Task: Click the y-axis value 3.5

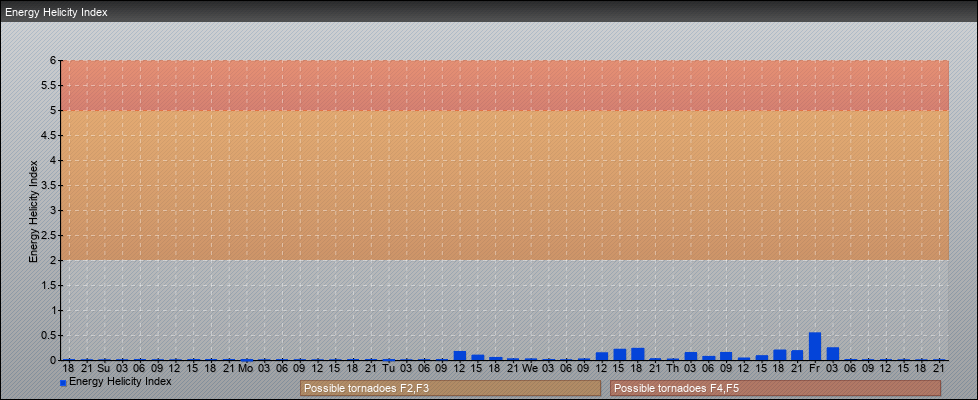Action: [x=50, y=185]
